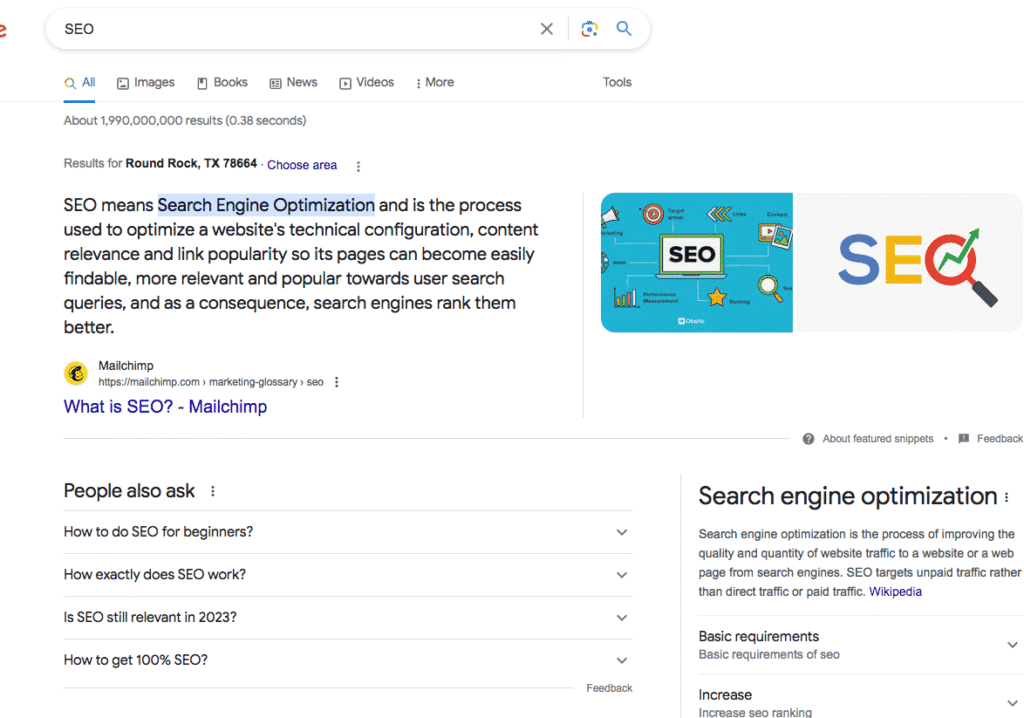This screenshot has width=1024, height=718.
Task: Click the SEO thumbnail image beside the snippet
Action: pos(696,261)
